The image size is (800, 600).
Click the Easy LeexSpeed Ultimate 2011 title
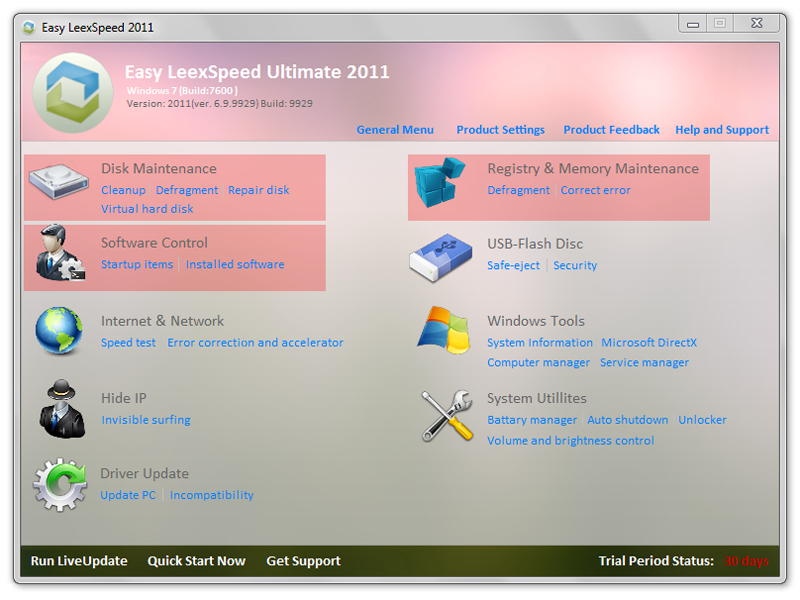click(x=257, y=72)
